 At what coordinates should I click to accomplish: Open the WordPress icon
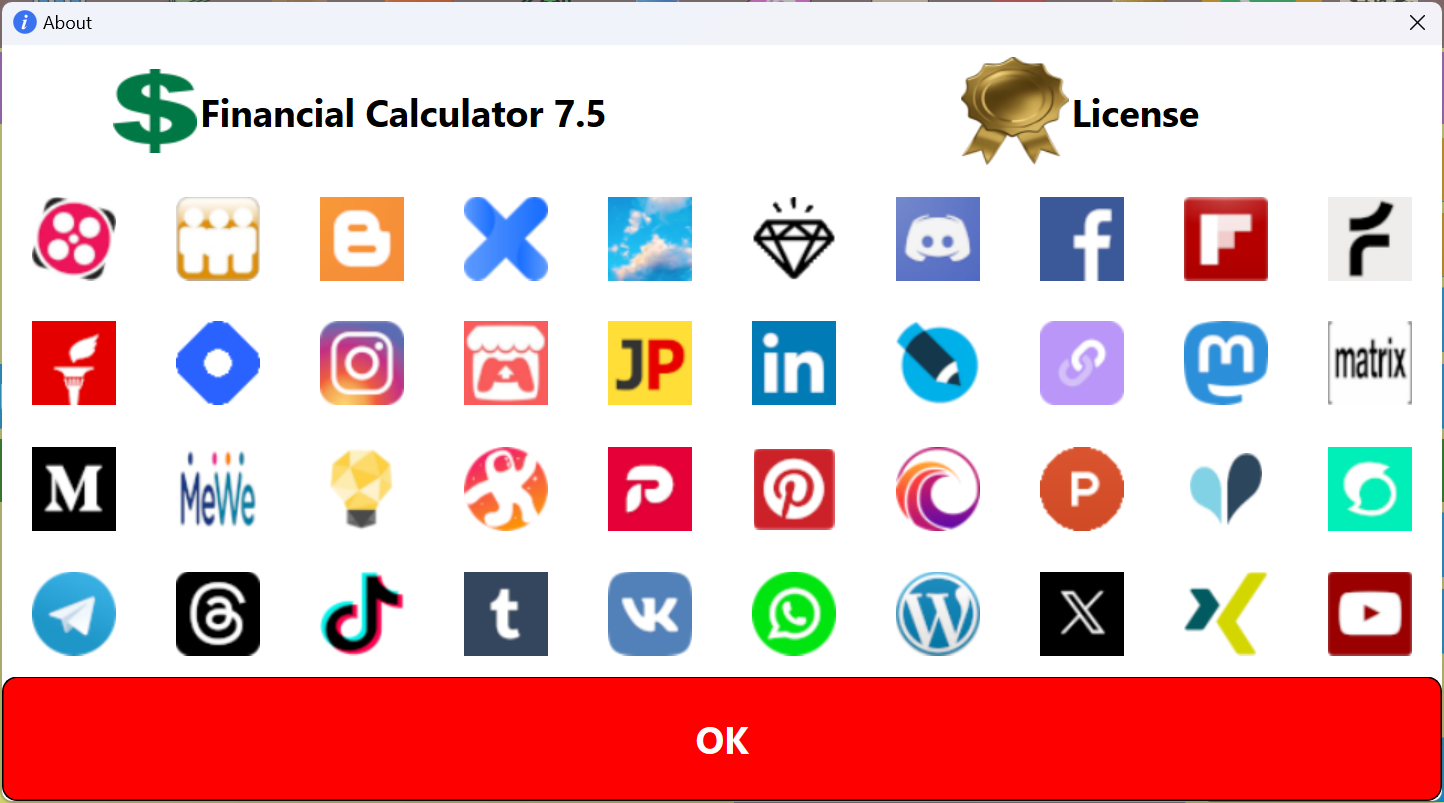click(938, 614)
